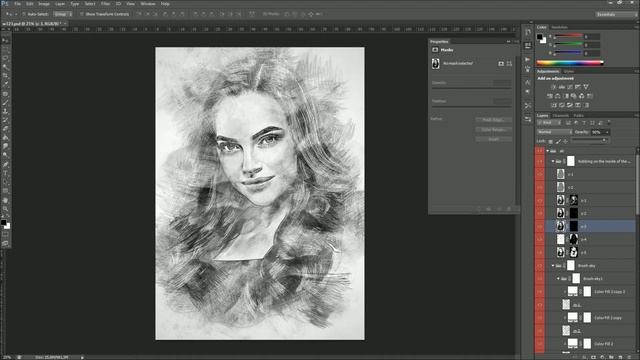640x360 pixels.
Task: Collapse the Brush sky group
Action: (553, 266)
